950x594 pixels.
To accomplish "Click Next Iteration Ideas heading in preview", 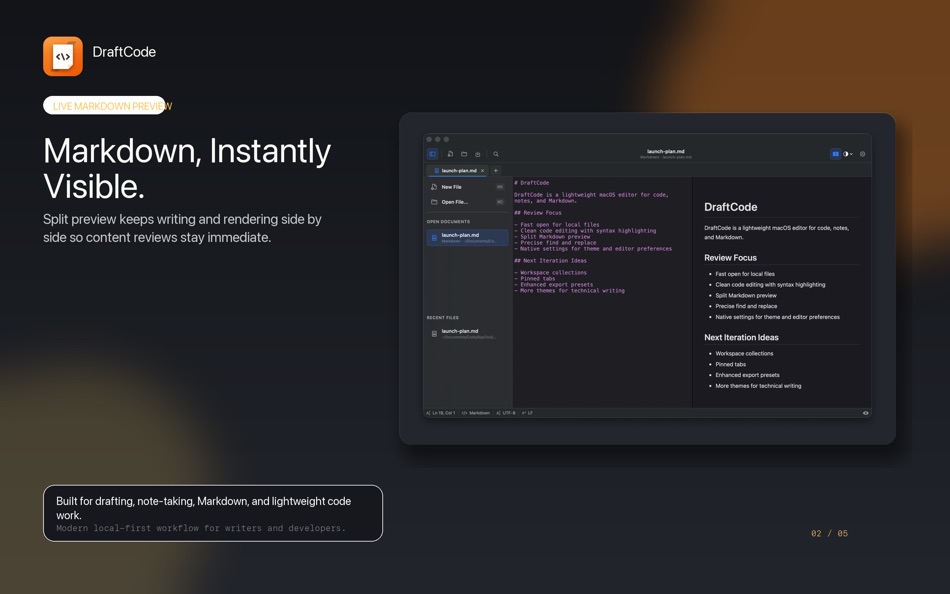I will click(741, 338).
